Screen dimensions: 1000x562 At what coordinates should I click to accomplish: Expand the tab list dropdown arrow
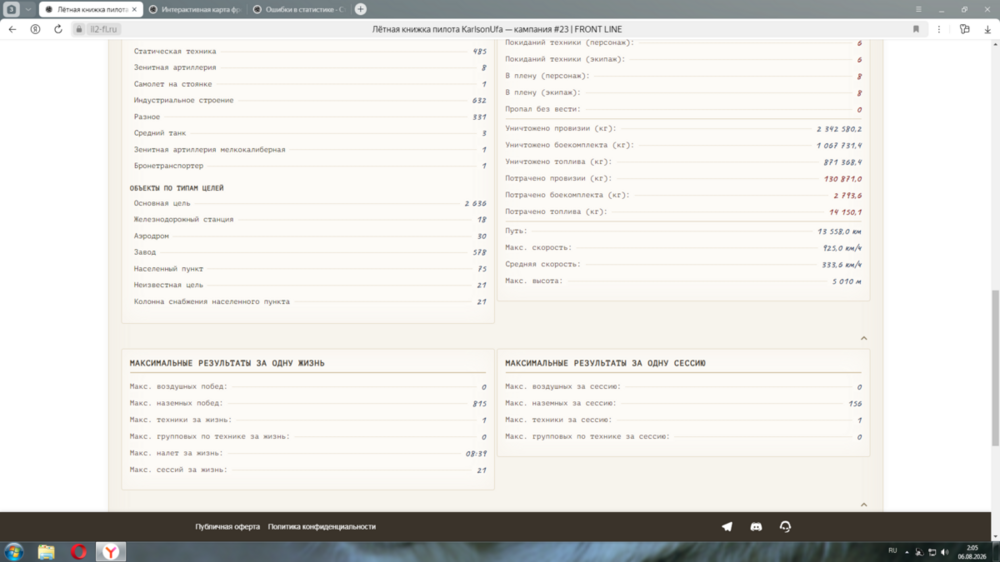(28, 9)
